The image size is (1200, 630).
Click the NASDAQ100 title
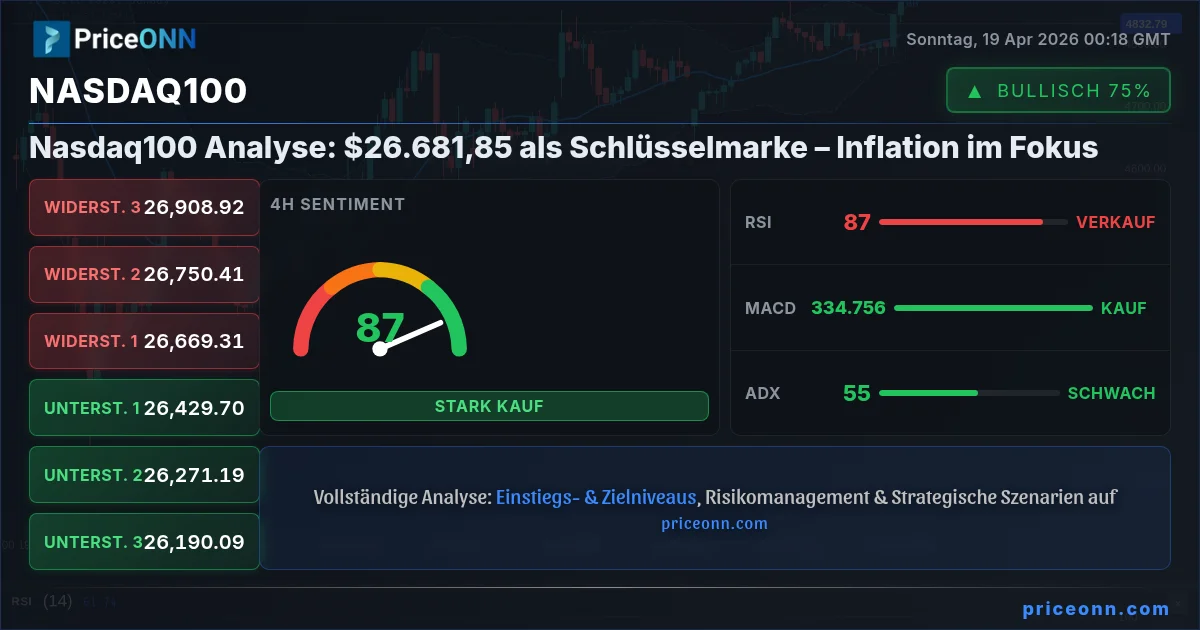point(138,91)
